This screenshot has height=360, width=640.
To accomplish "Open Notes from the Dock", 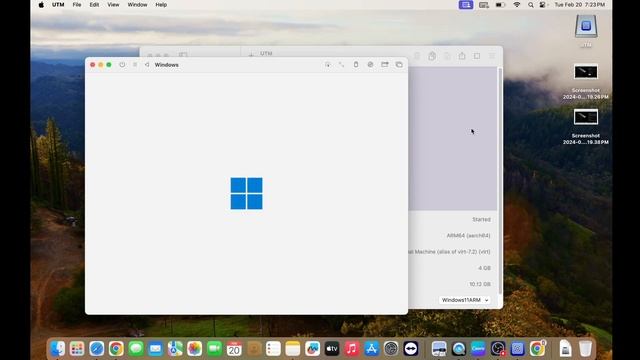I will 293,349.
